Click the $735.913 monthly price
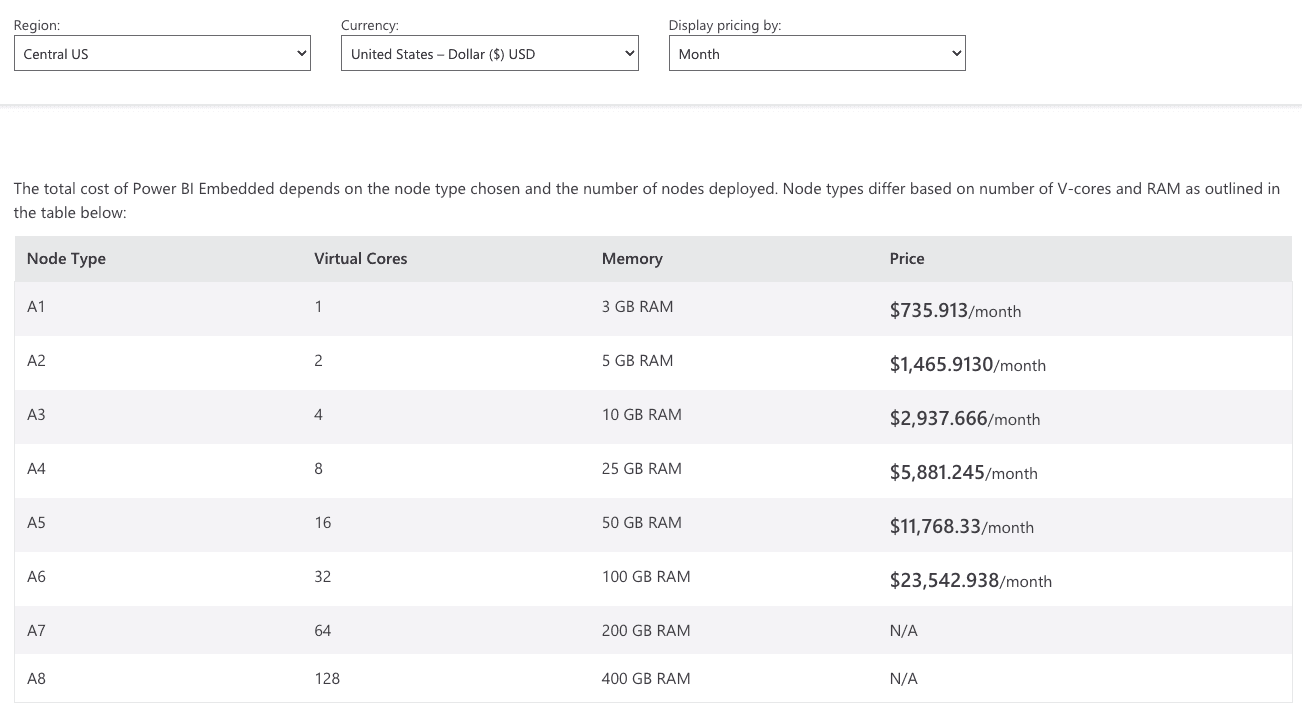Screen dimensions: 1302x709 (x=928, y=310)
